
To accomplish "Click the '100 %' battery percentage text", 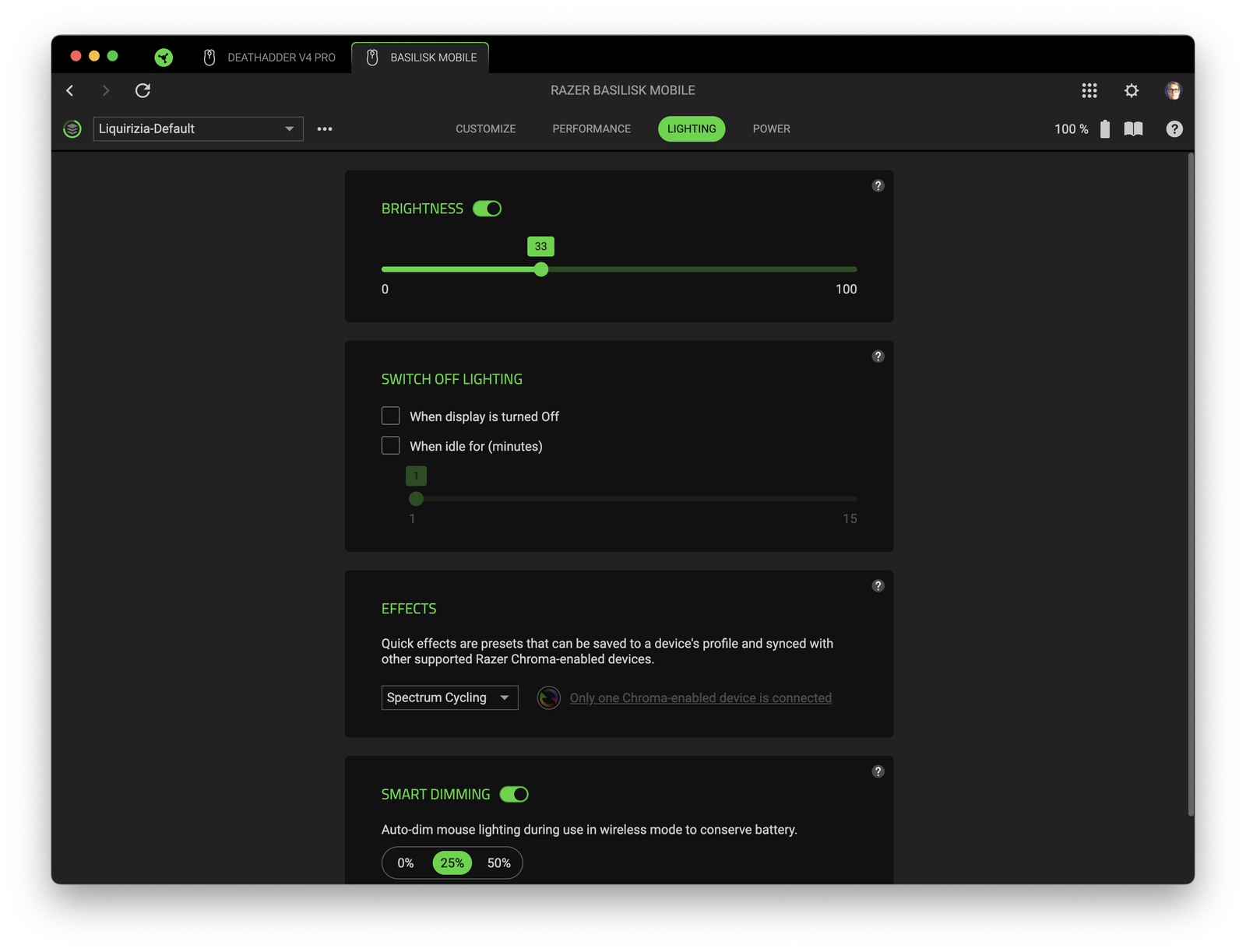I will (1072, 129).
